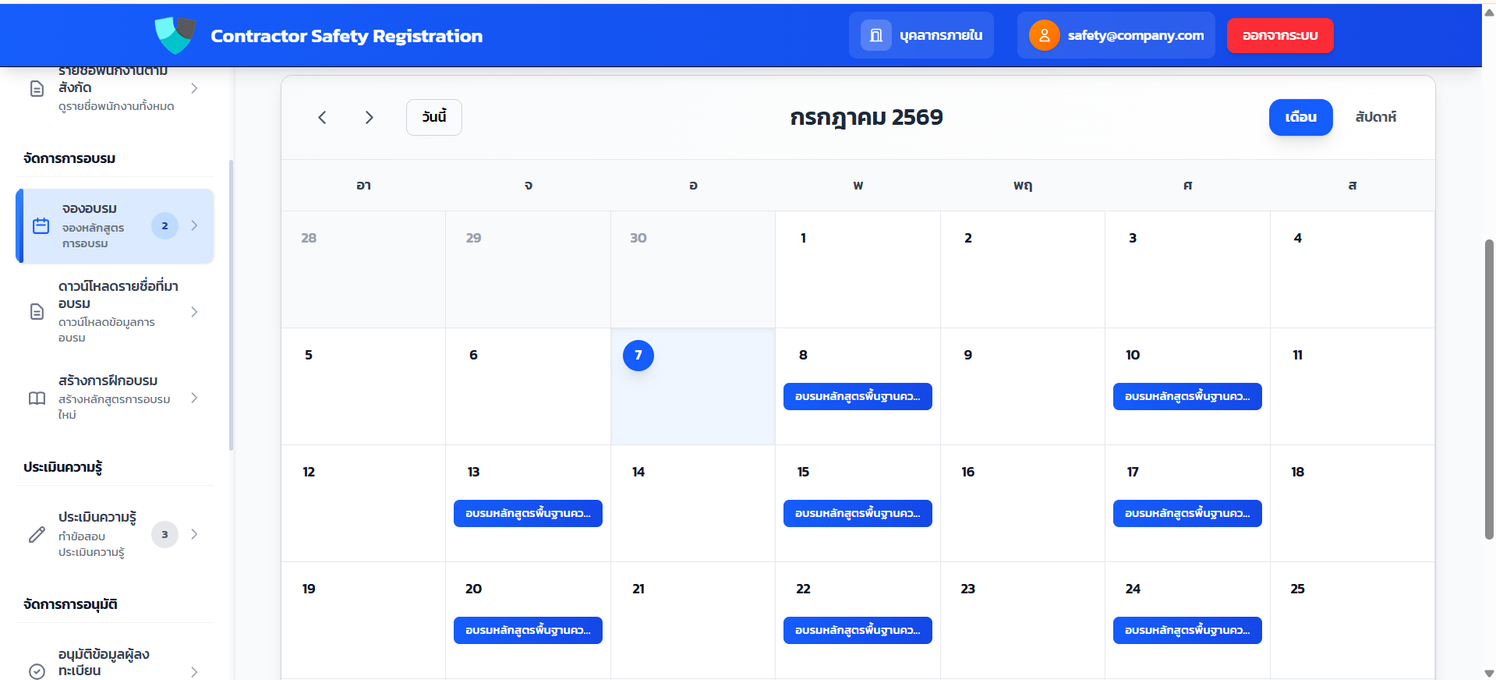Open training event on July 24
Image resolution: width=1496 pixels, height=680 pixels.
click(1188, 631)
